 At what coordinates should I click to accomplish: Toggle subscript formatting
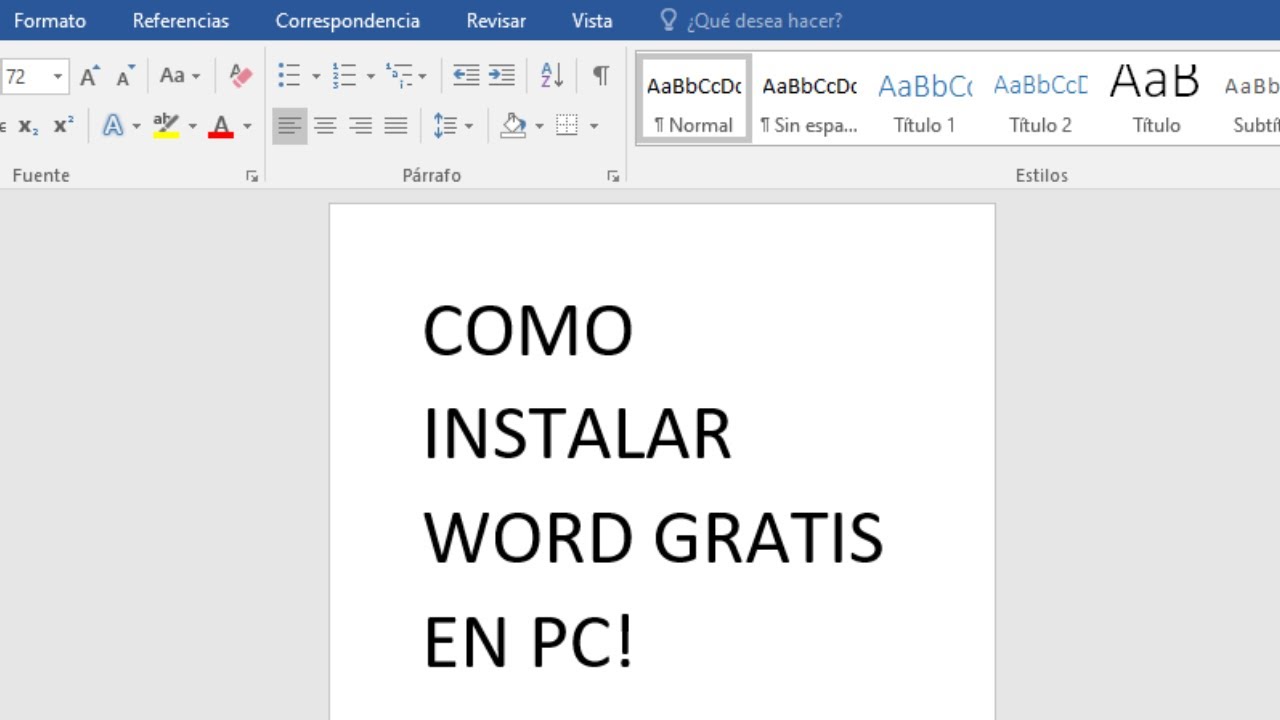point(28,126)
